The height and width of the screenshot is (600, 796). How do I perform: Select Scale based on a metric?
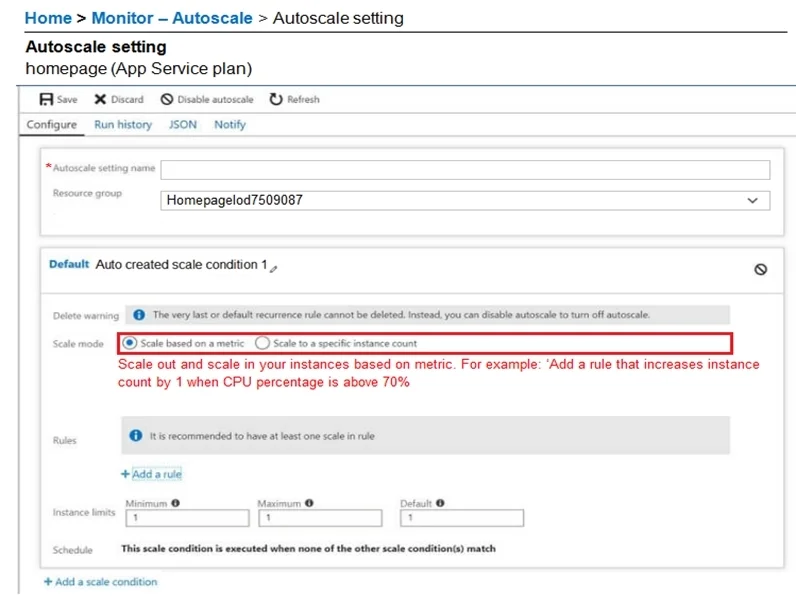[129, 343]
